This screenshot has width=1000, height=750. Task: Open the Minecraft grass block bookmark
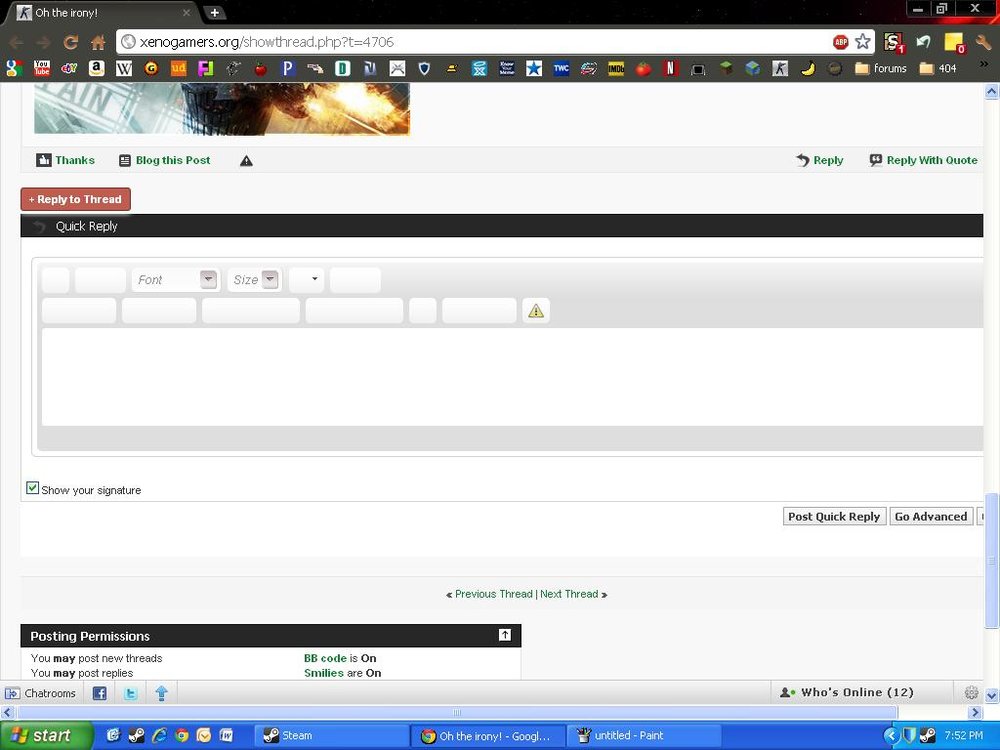tap(726, 68)
